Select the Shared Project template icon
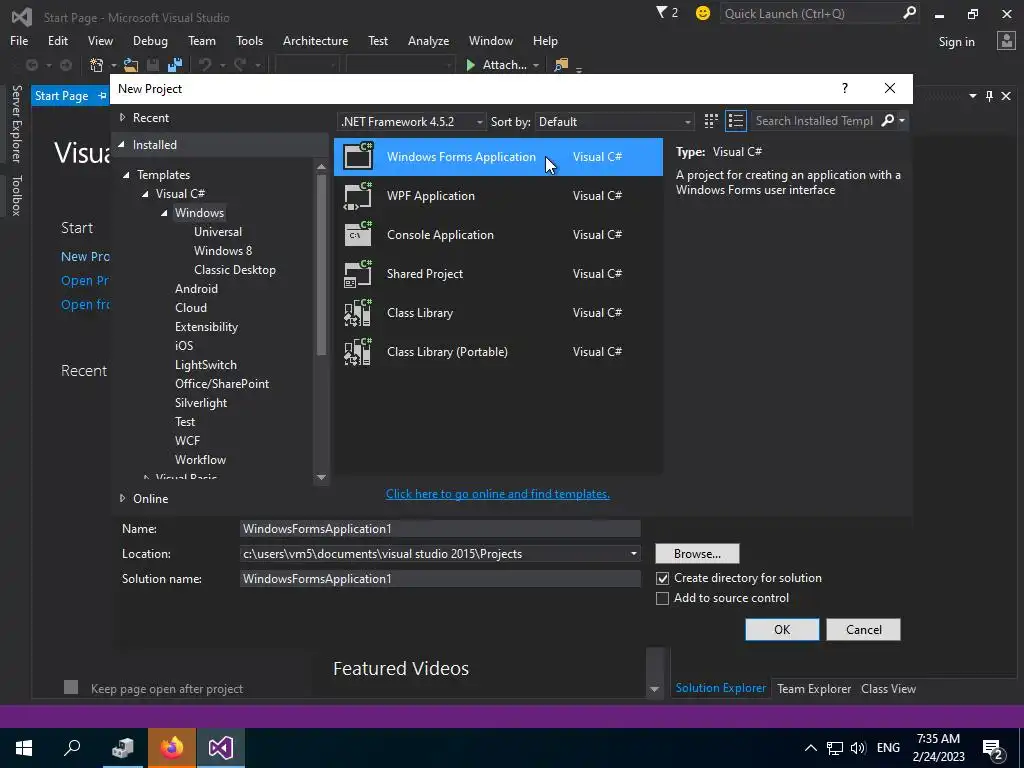 click(x=358, y=274)
